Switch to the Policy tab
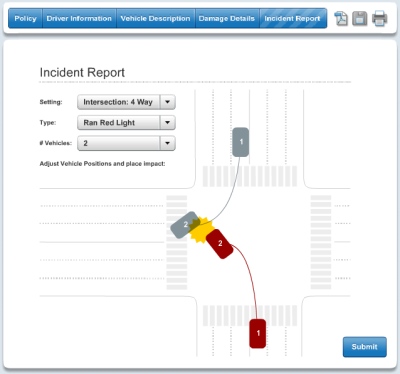Image resolution: width=400 pixels, height=374 pixels. tap(25, 18)
